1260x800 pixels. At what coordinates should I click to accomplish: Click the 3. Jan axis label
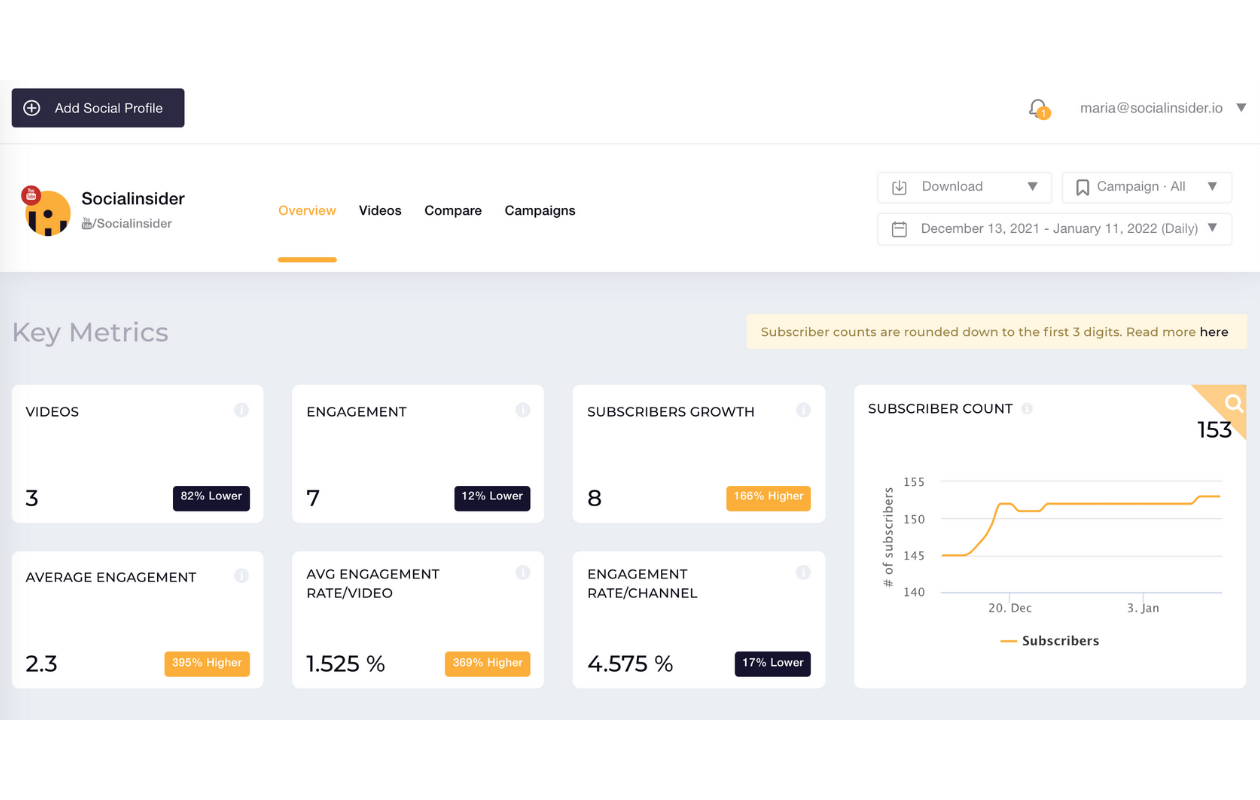1143,608
